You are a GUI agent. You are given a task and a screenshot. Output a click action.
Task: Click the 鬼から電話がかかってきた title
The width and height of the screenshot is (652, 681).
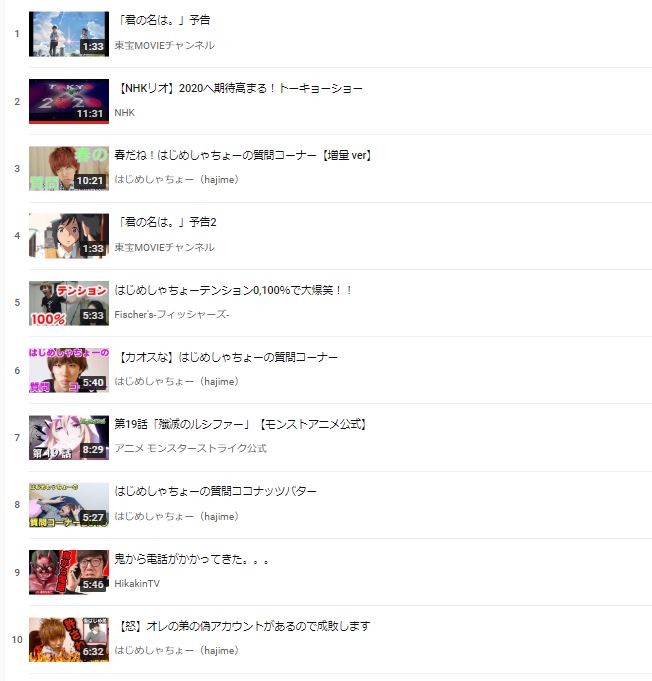(191, 559)
